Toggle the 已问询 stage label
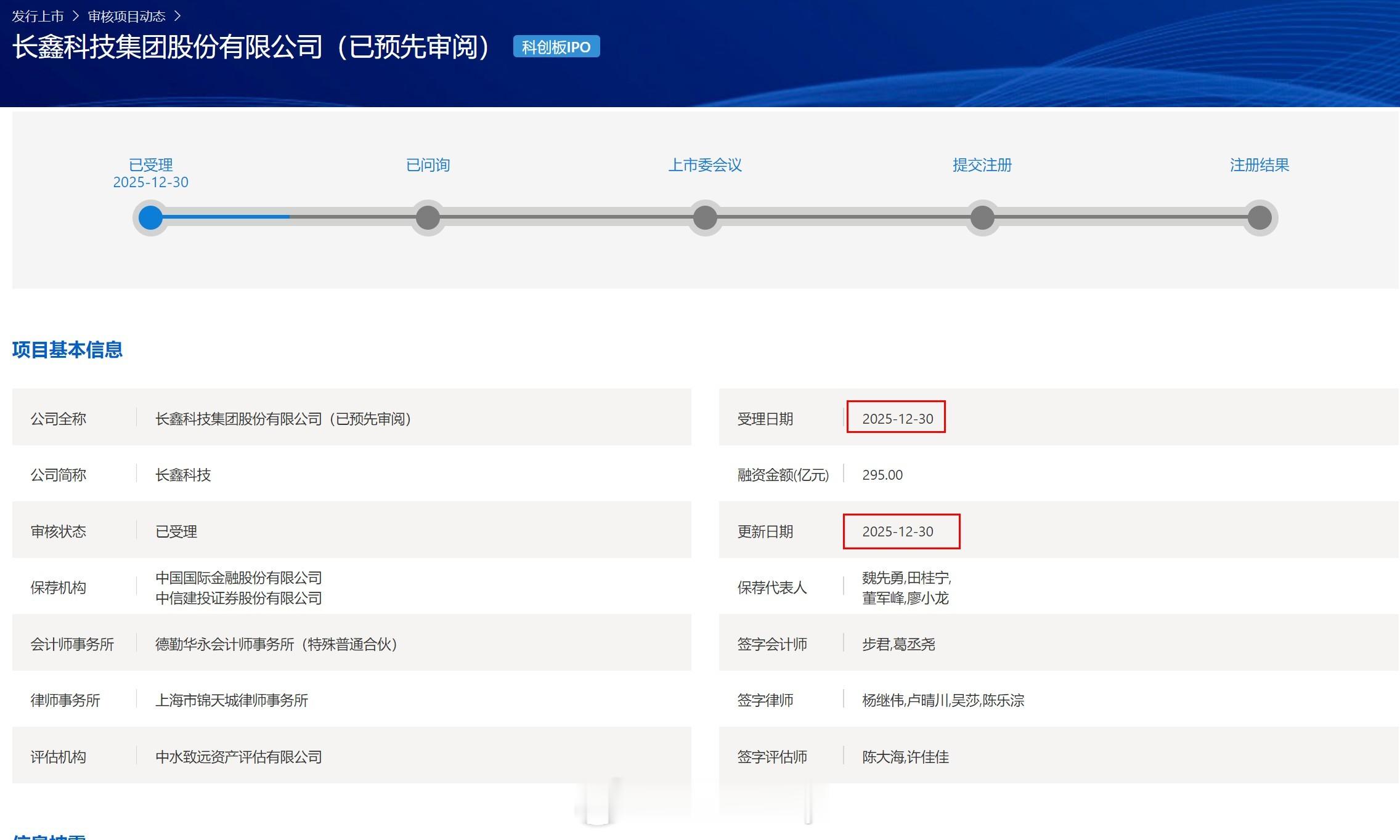 (428, 164)
